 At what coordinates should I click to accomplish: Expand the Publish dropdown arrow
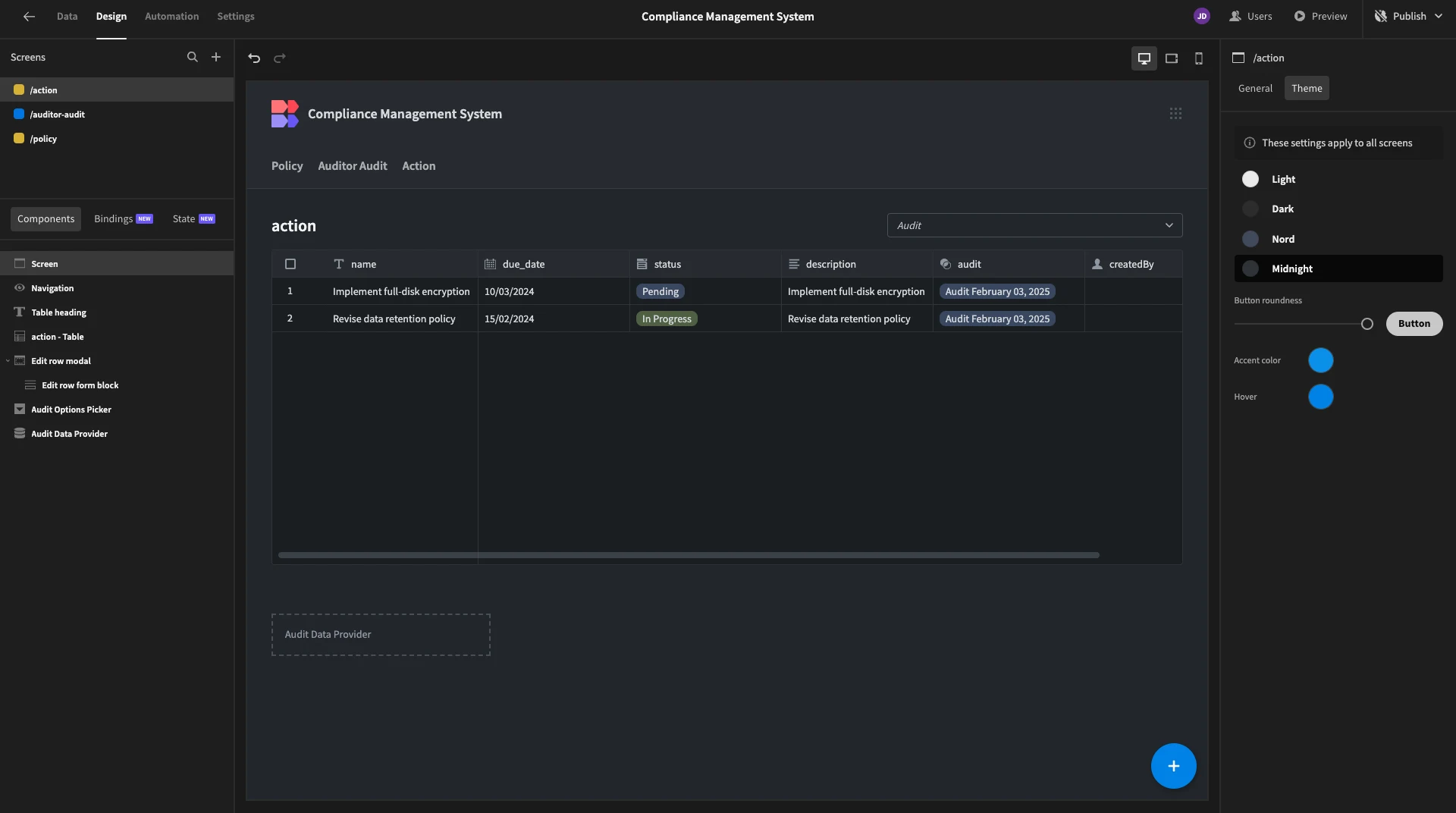[x=1439, y=16]
